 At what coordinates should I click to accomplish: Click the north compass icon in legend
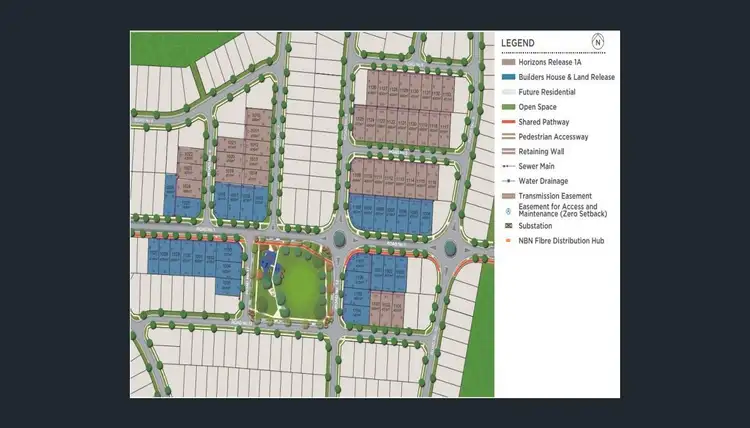pos(598,42)
